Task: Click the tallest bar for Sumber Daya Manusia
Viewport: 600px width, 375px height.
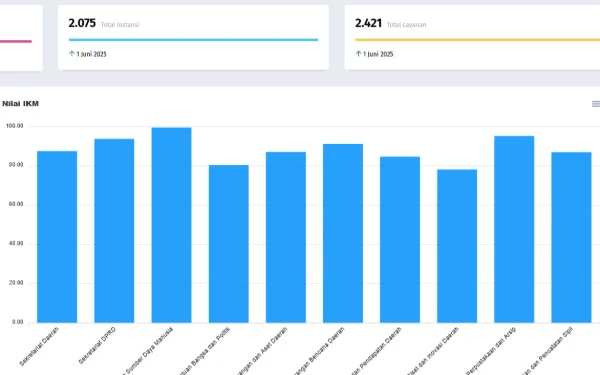Action: click(171, 225)
